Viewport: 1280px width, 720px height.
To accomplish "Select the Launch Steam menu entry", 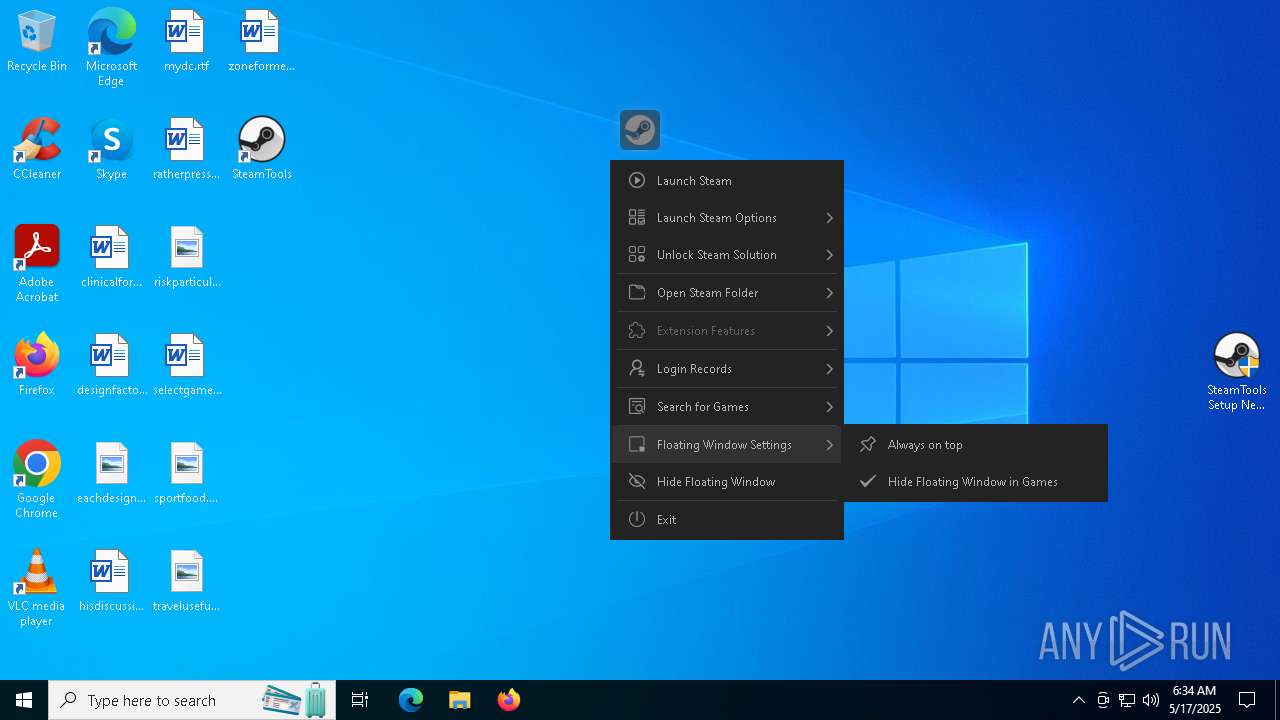I will point(727,181).
